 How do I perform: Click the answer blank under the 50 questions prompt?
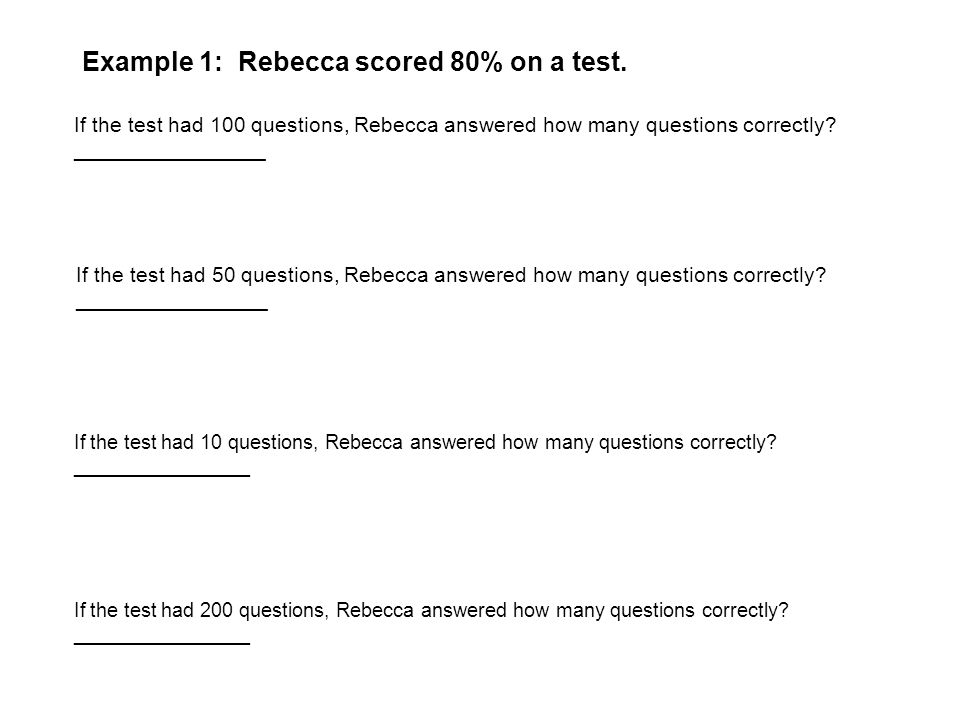pos(172,309)
